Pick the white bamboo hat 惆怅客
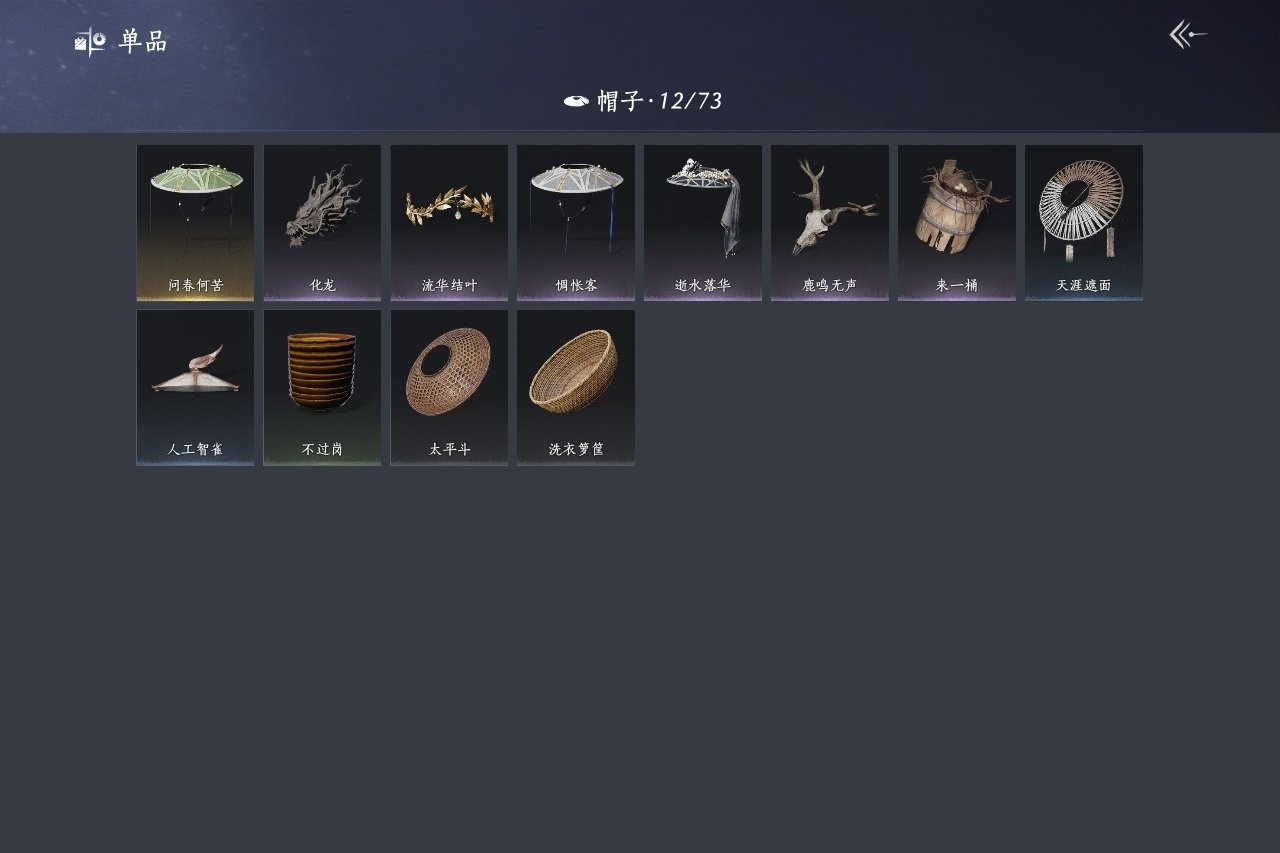The image size is (1280, 853). point(576,222)
